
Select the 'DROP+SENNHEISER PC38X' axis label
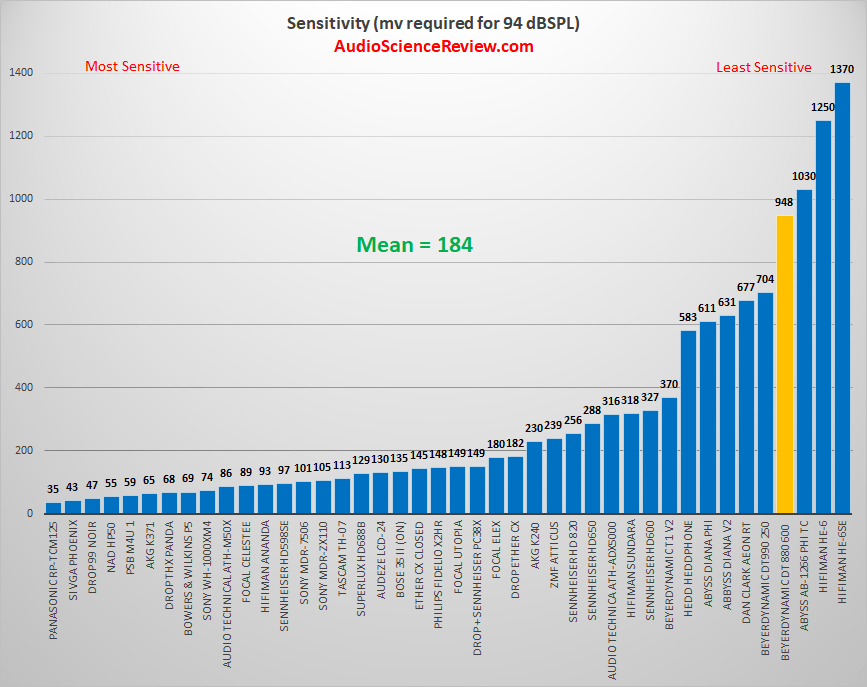pyautogui.click(x=477, y=587)
